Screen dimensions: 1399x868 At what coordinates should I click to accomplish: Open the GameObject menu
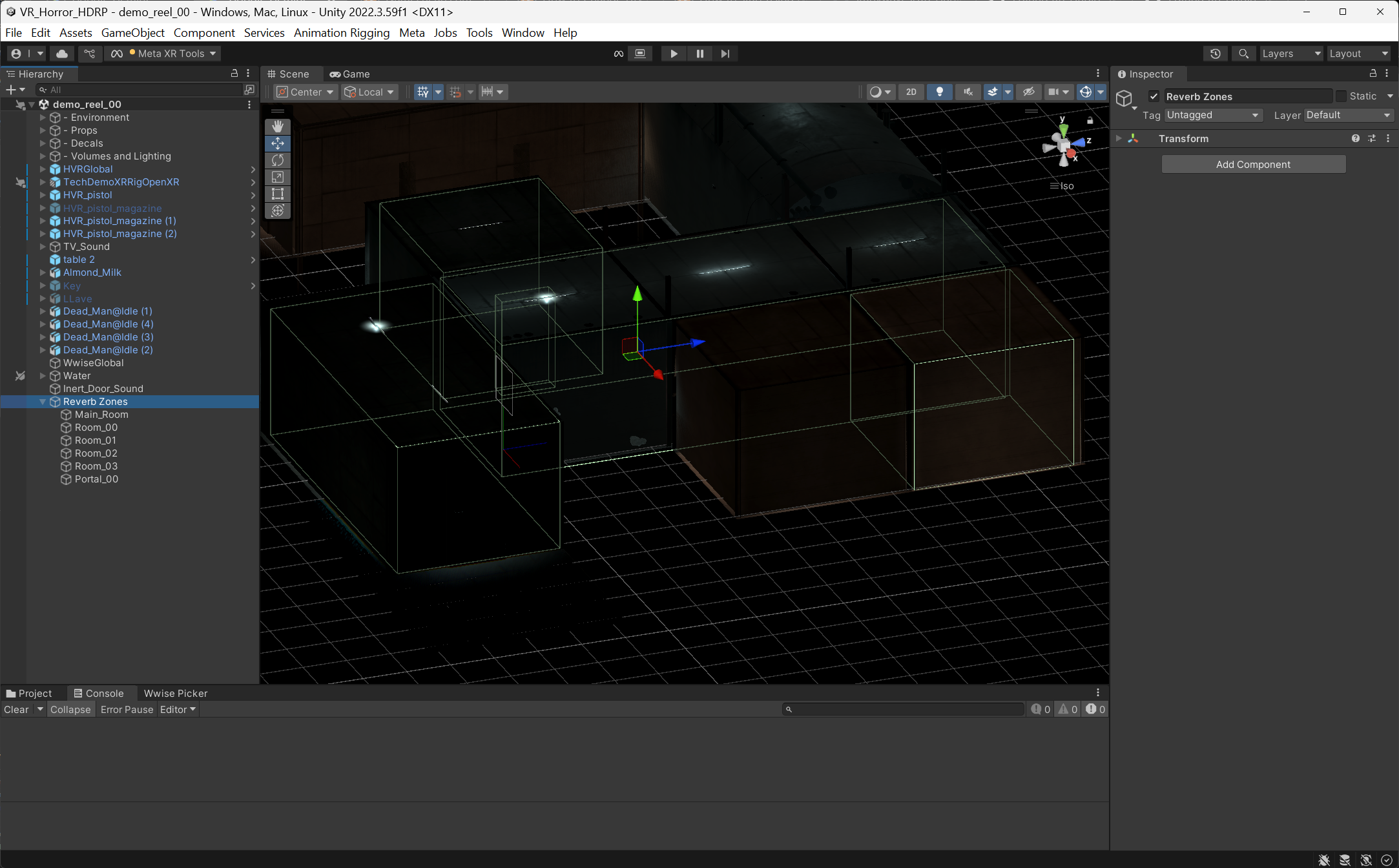[132, 32]
